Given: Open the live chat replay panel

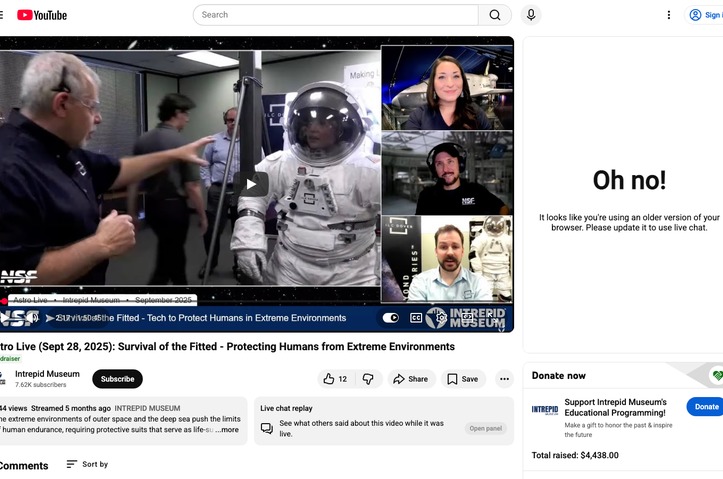Looking at the screenshot, I should [x=486, y=428].
